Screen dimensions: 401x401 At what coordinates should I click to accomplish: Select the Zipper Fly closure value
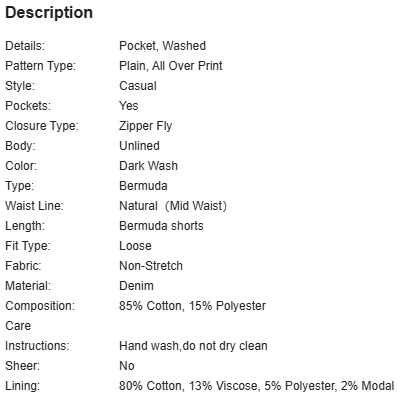(146, 126)
